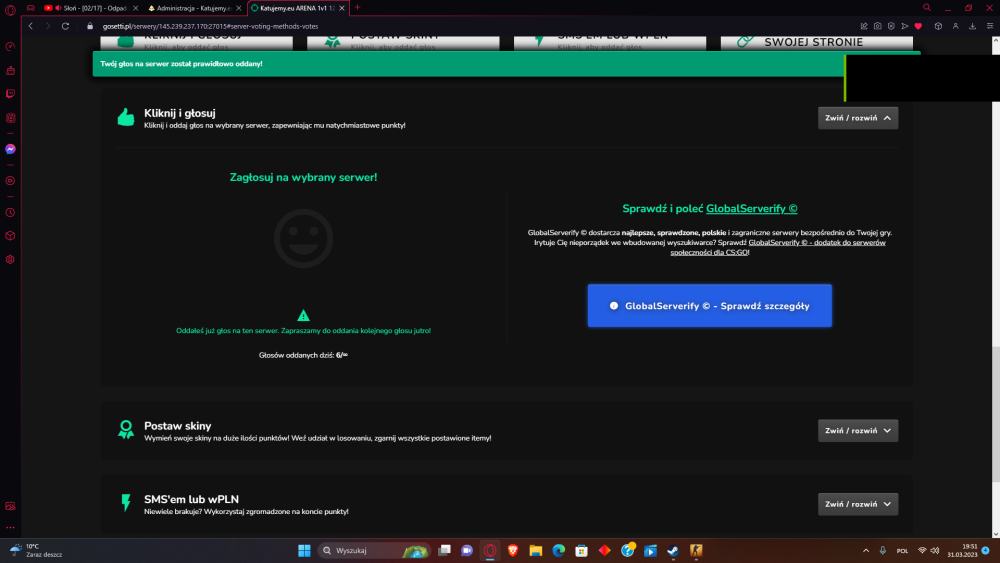
Task: Search in tabs with the magnifier icon
Action: 927,8
